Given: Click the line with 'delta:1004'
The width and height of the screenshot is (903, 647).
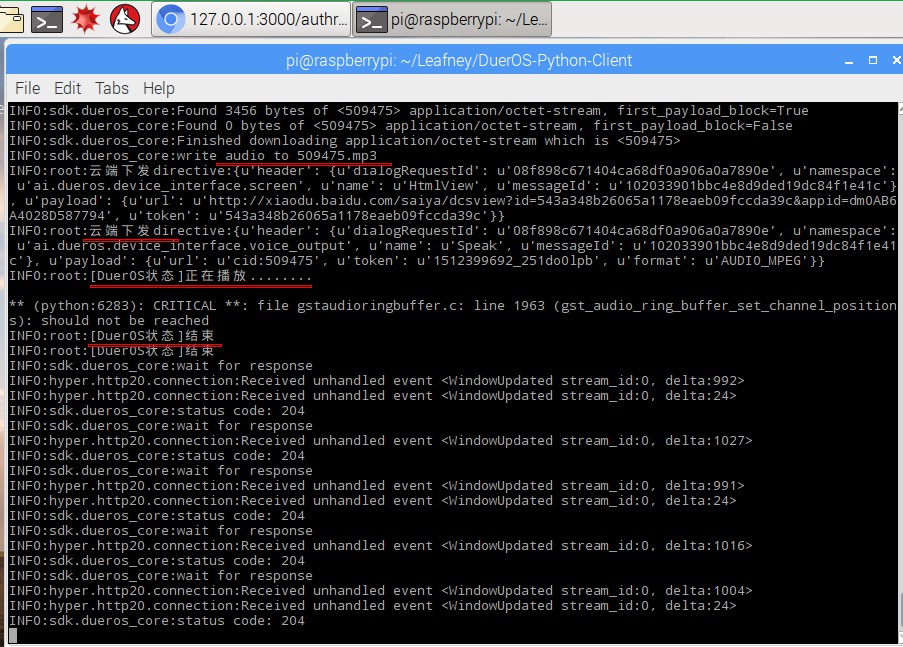Looking at the screenshot, I should click(x=381, y=591).
